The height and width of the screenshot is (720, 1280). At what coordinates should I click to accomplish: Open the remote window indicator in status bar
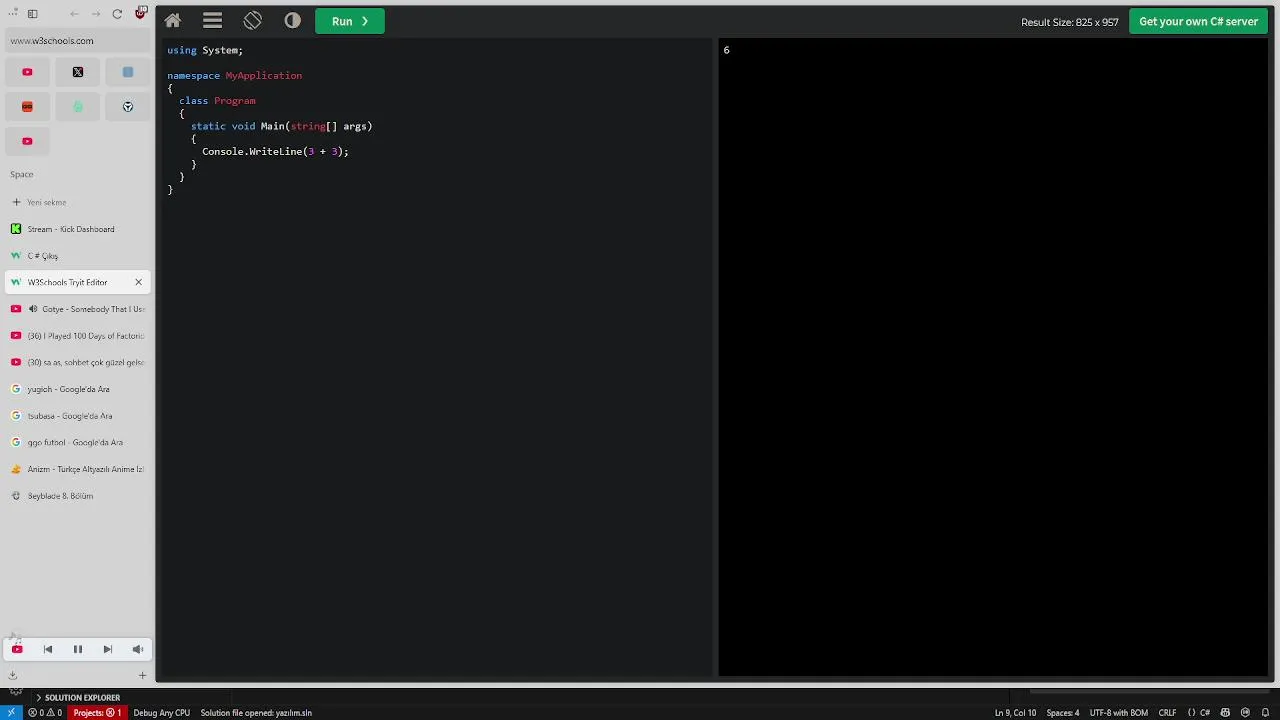click(11, 713)
